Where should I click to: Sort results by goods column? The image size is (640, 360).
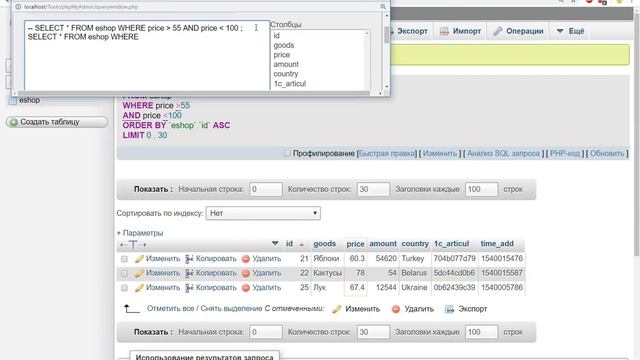(324, 244)
